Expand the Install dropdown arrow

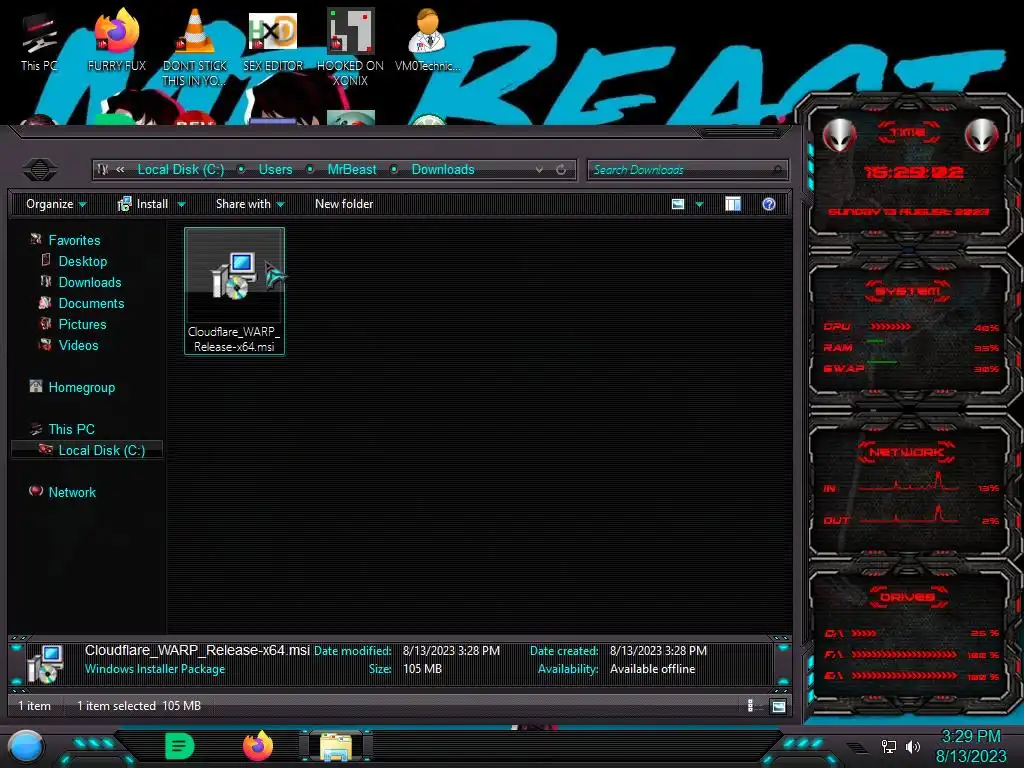pyautogui.click(x=182, y=204)
